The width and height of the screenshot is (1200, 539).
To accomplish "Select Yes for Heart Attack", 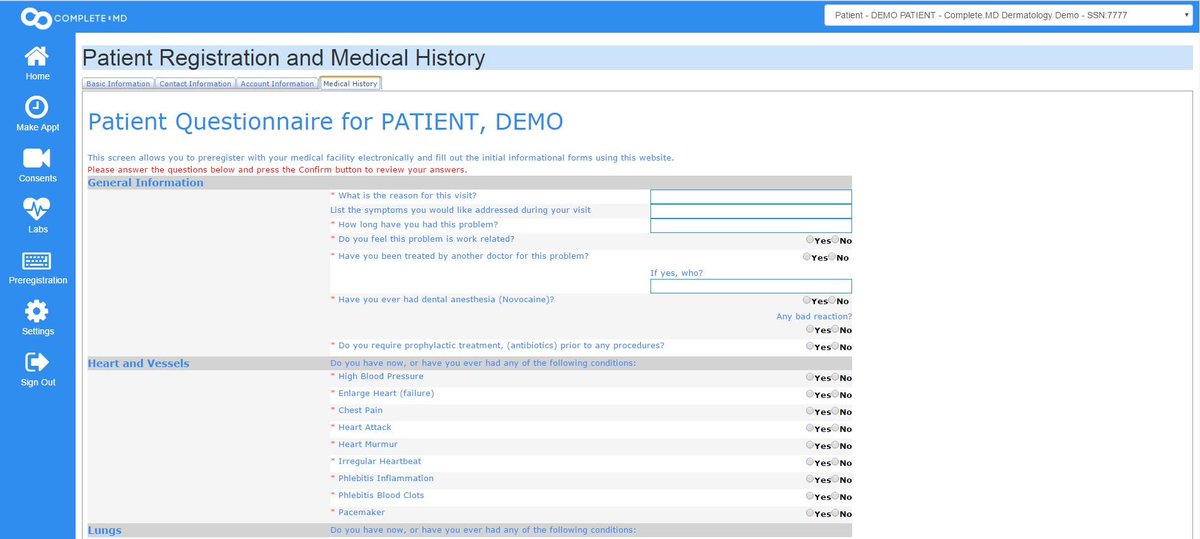I will click(x=810, y=428).
